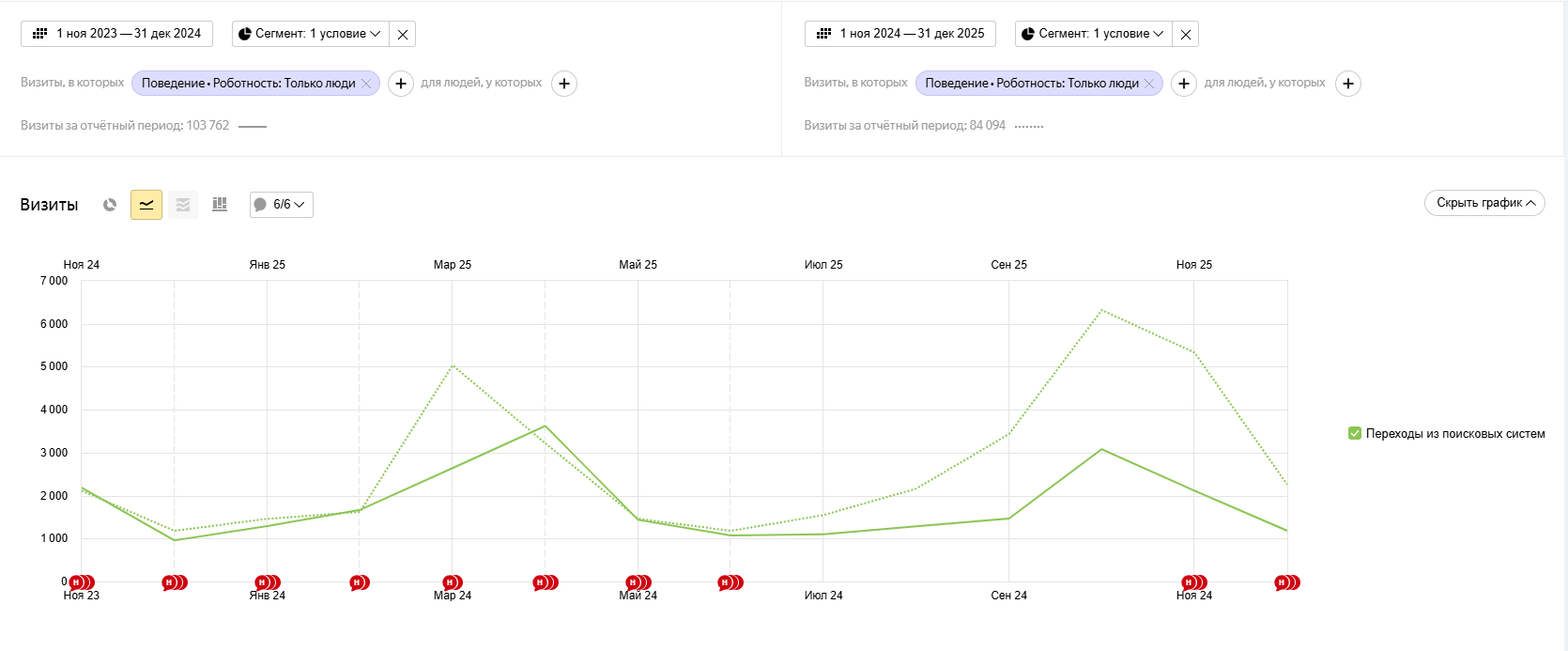The image size is (1568, 651).
Task: Uncheck 'Переходы из поисковых систем' legend checkbox
Action: pos(1355,433)
